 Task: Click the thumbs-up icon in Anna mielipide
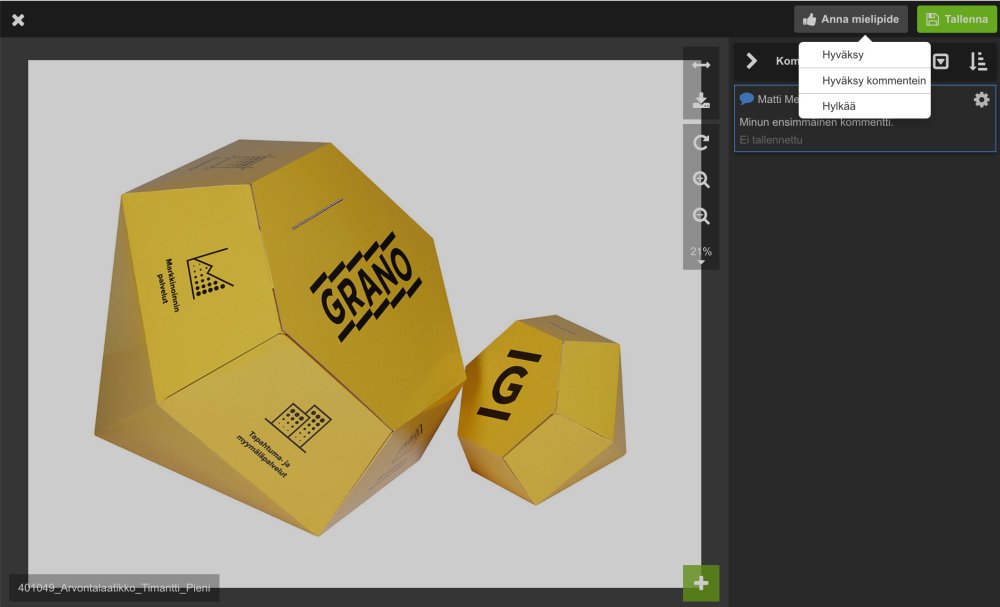click(809, 19)
